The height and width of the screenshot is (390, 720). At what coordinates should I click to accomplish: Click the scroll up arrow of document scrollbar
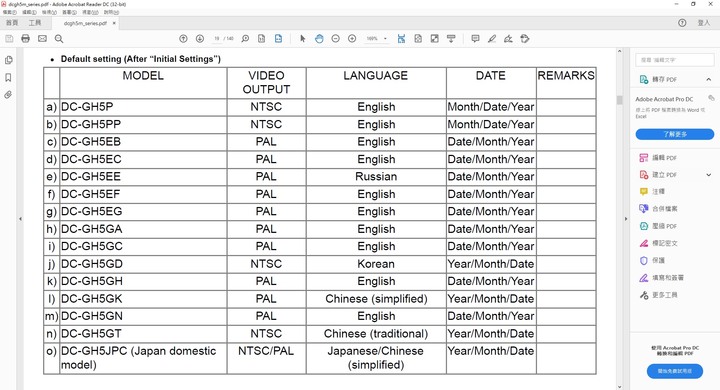[619, 51]
